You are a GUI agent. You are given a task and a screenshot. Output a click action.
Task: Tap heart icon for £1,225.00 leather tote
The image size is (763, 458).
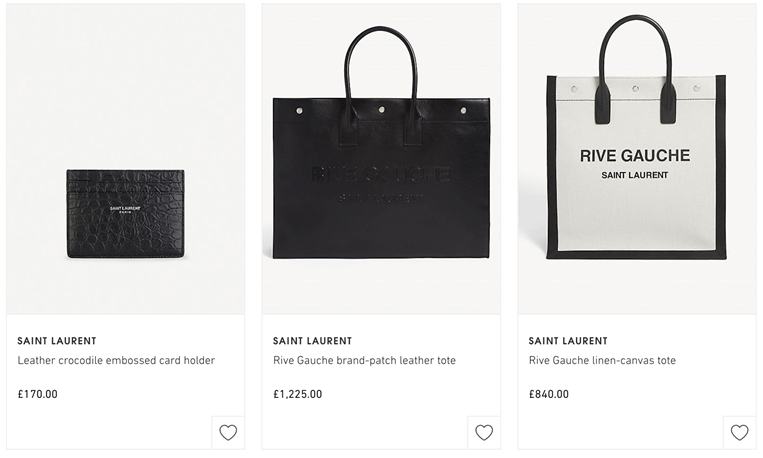pos(484,433)
